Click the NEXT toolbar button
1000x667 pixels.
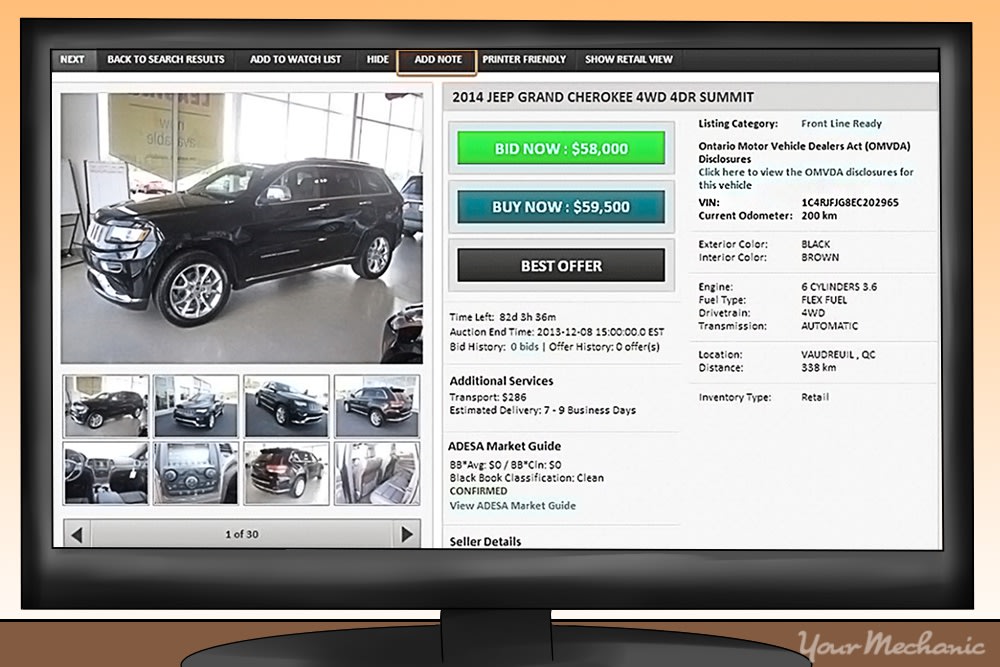(72, 59)
